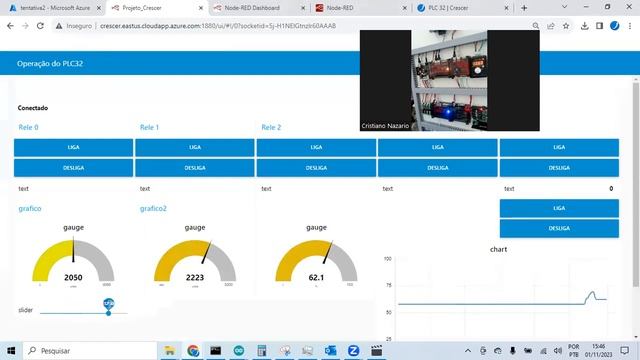The image size is (640, 360).
Task: Click the DESLIGA button just above the chart
Action: click(559, 229)
